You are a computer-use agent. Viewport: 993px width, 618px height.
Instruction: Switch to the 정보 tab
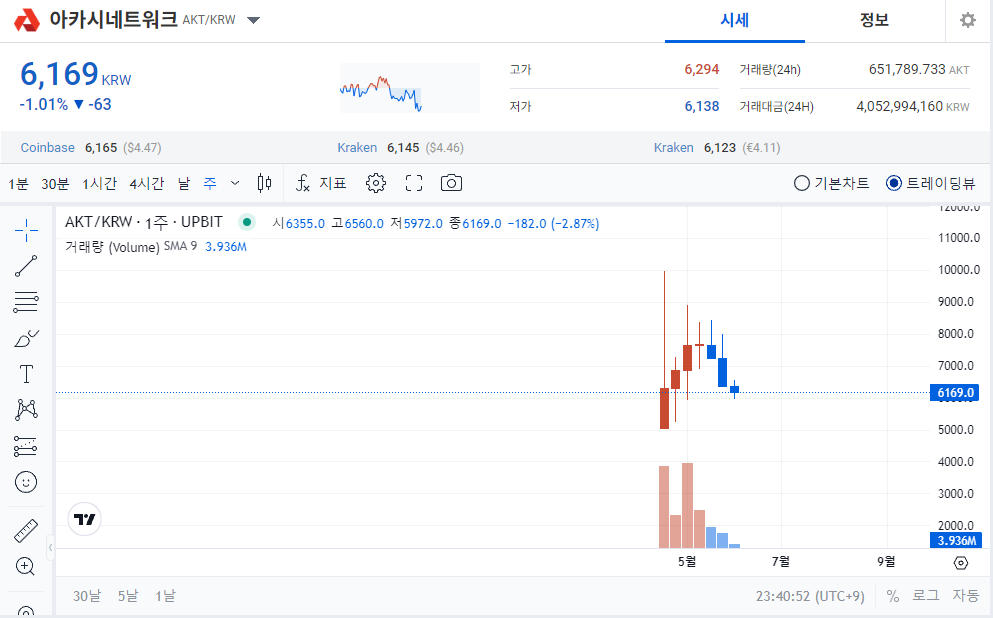tap(875, 20)
